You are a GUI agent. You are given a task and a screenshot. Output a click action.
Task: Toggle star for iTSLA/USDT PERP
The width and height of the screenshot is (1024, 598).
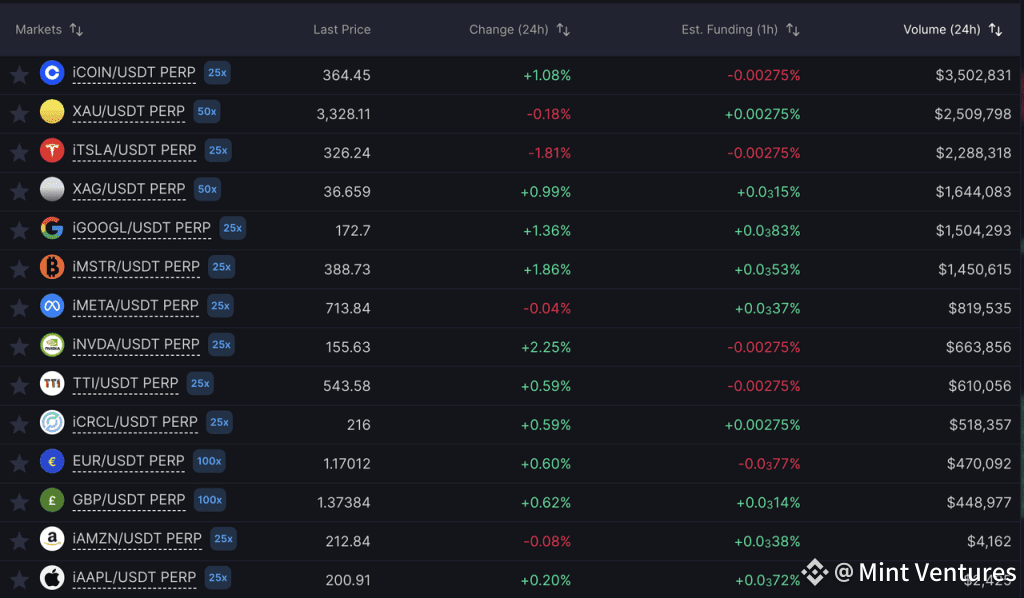(19, 153)
